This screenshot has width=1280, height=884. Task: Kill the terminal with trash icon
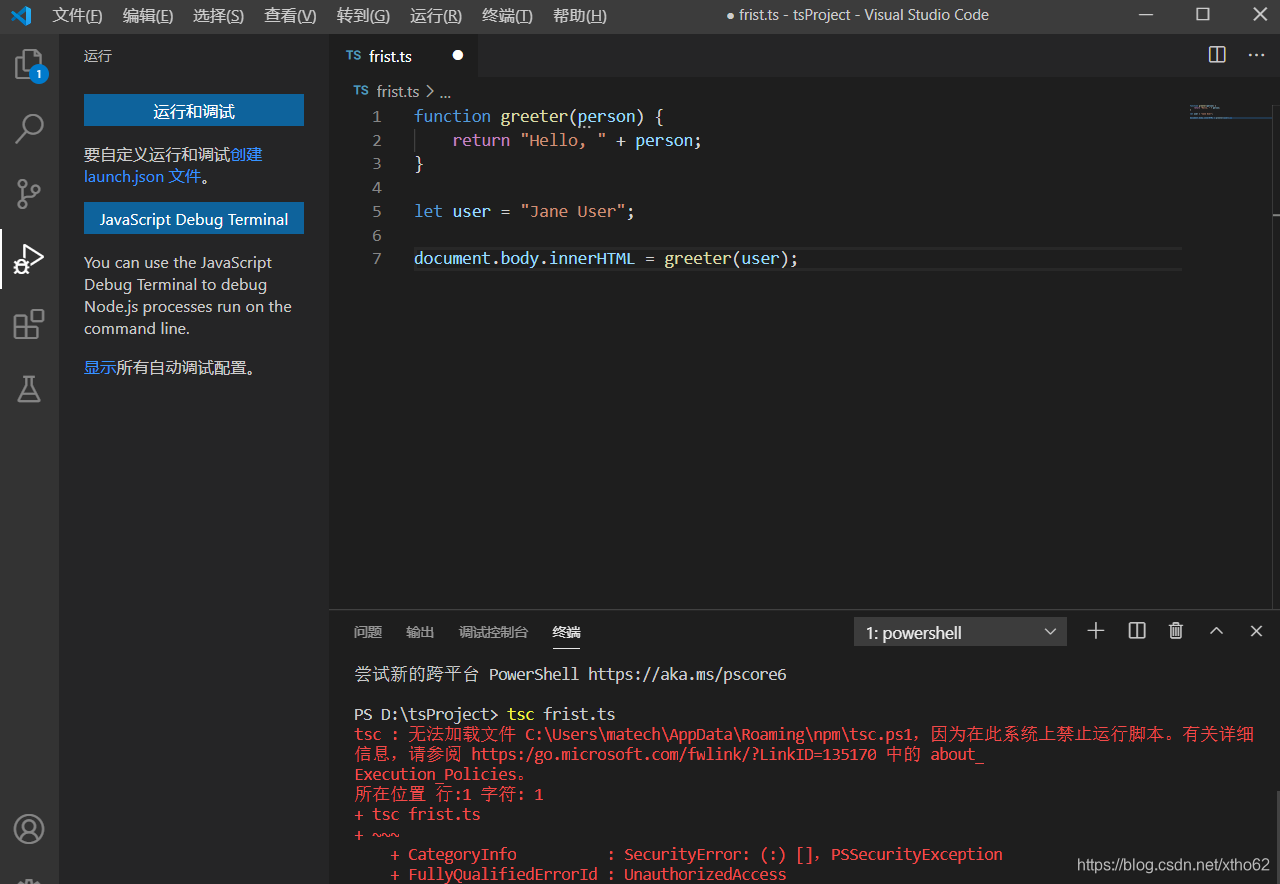click(x=1176, y=631)
